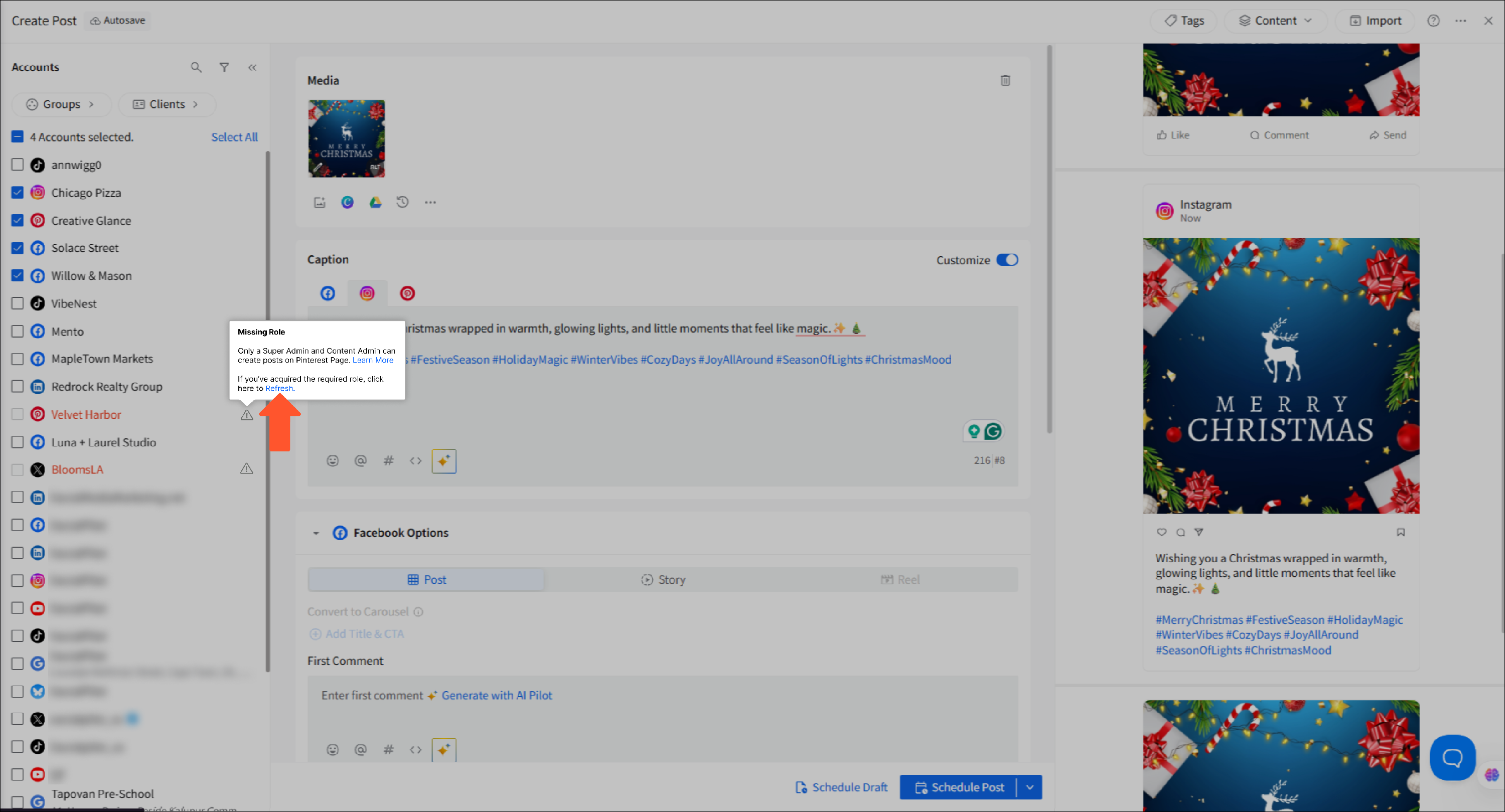Viewport: 1505px width, 812px height.
Task: Expand Schedule Post dropdown arrow
Action: click(x=1030, y=787)
